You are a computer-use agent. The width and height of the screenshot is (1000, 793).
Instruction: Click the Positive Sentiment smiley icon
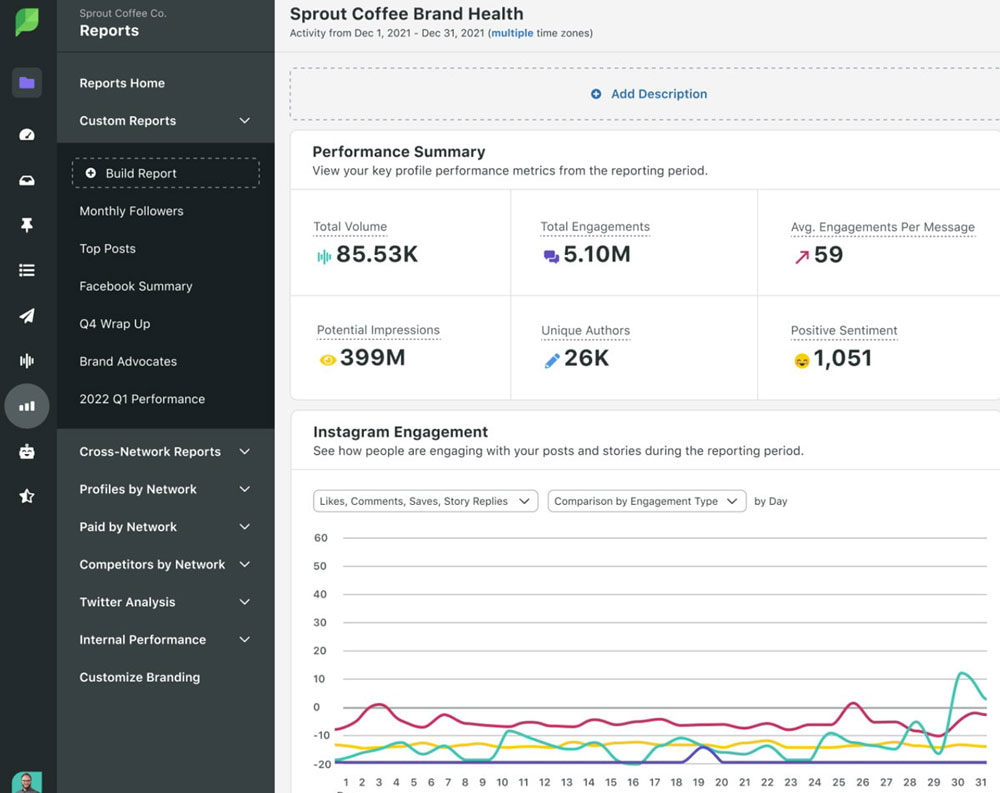click(x=802, y=361)
